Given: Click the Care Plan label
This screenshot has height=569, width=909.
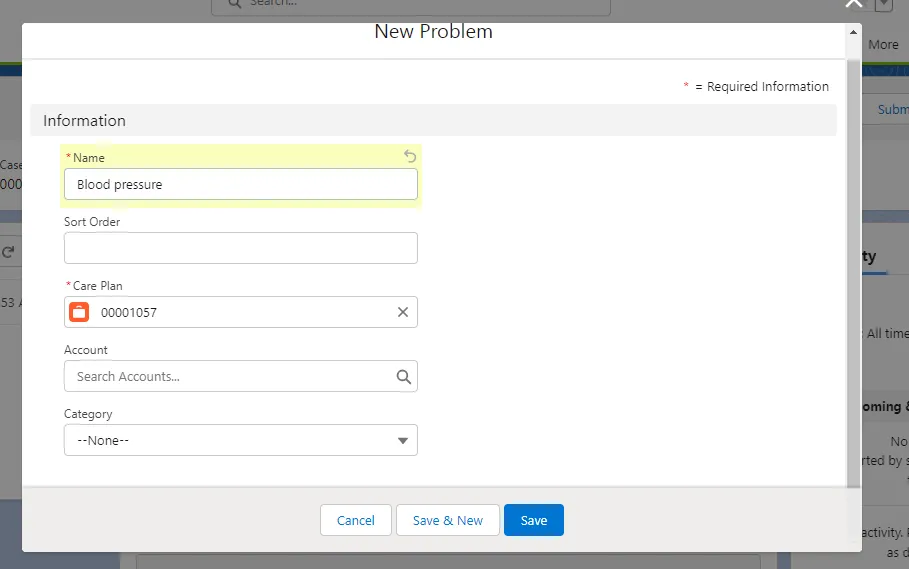Looking at the screenshot, I should (97, 286).
